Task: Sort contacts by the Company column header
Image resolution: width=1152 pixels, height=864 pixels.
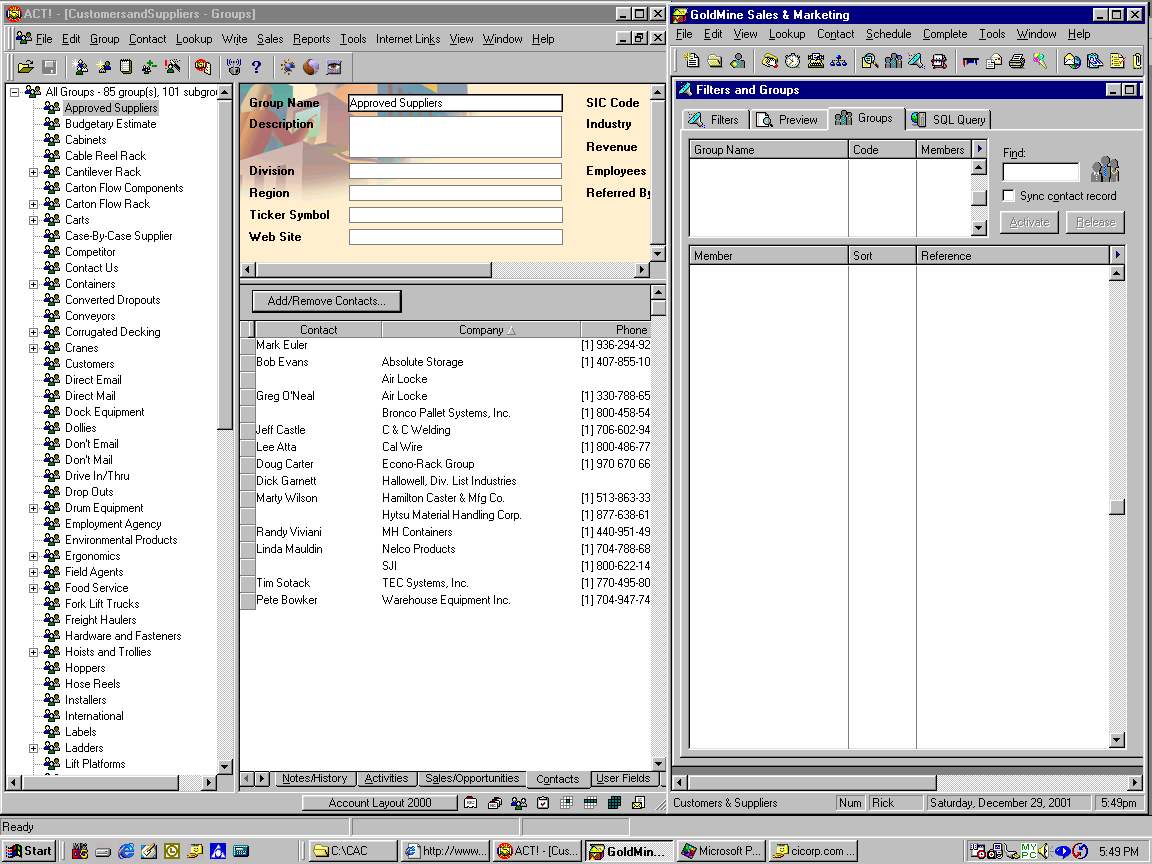Action: (481, 330)
